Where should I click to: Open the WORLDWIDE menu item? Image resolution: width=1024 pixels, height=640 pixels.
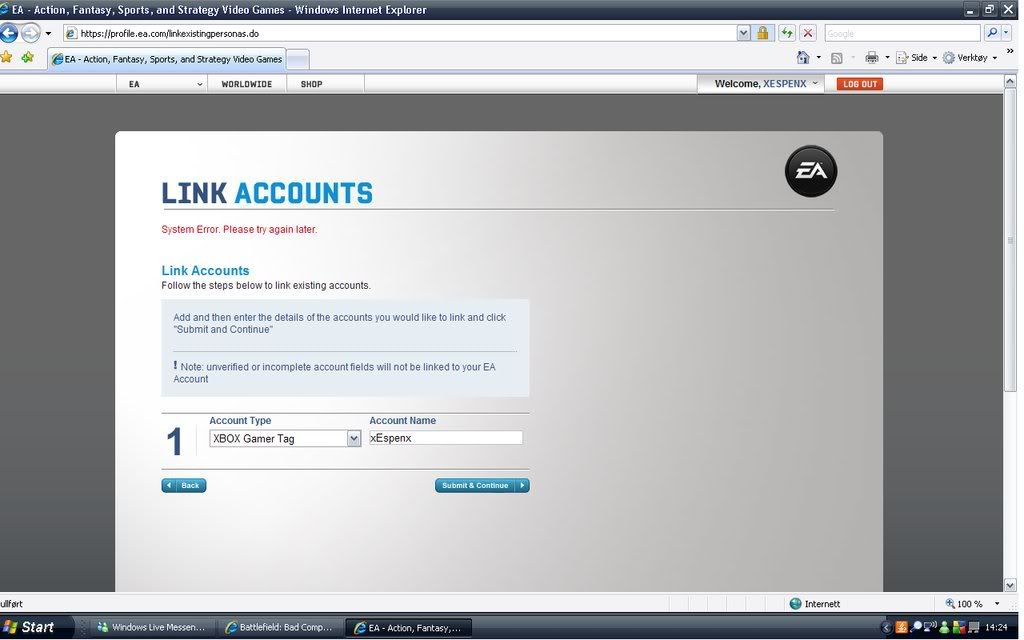(247, 84)
